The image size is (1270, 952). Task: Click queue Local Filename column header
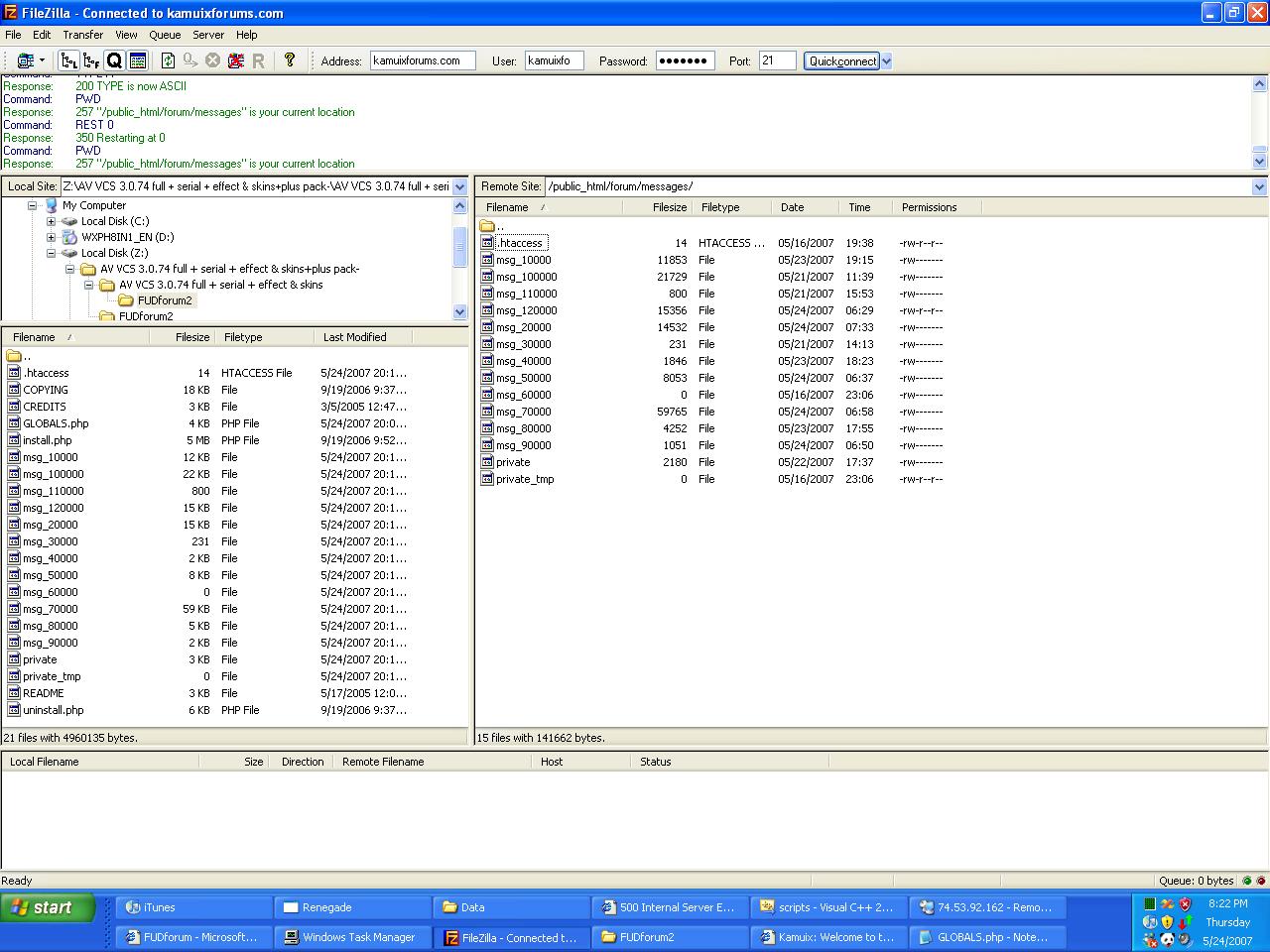pyautogui.click(x=100, y=762)
